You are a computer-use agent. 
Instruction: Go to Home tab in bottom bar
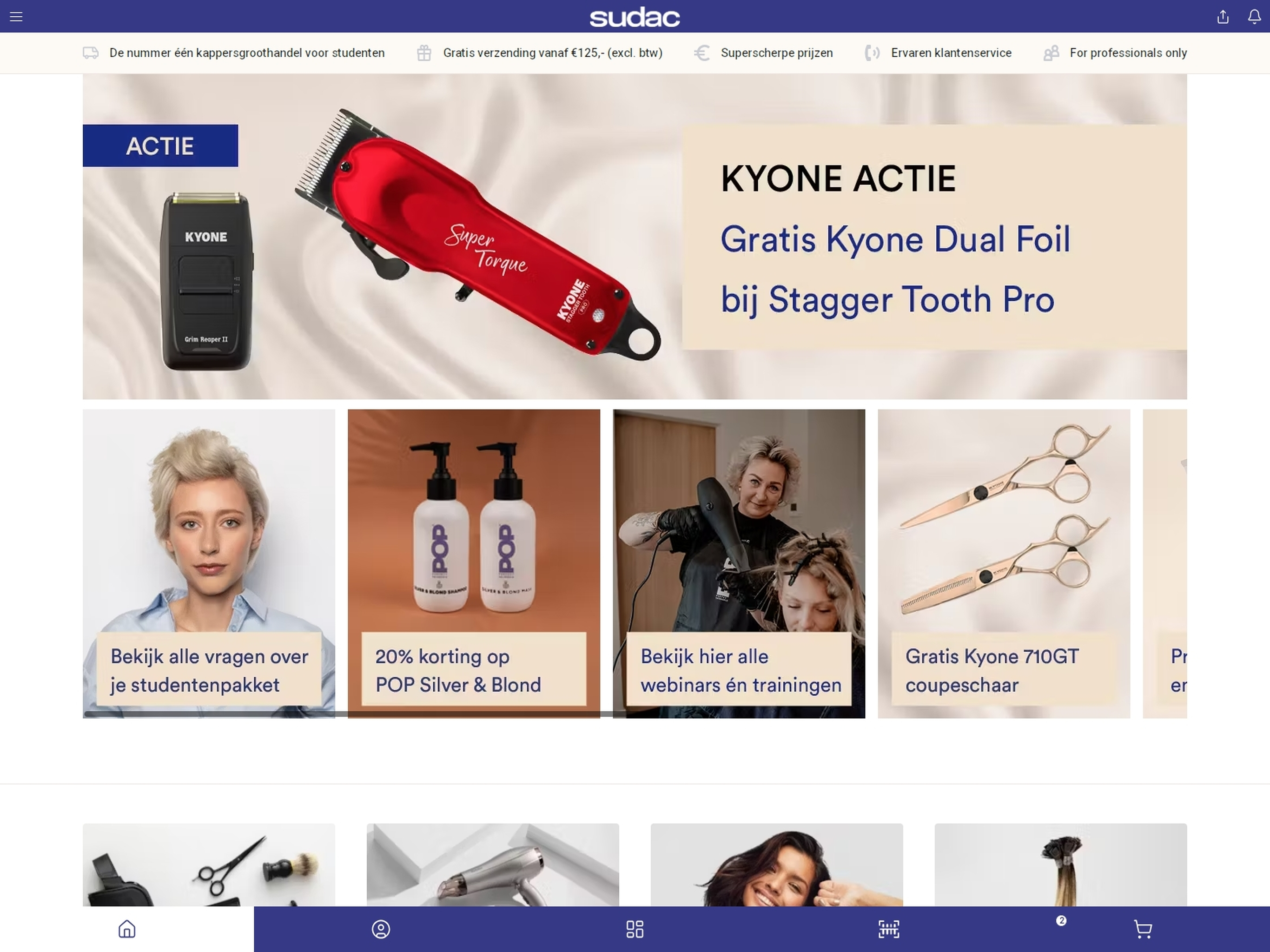point(127,929)
